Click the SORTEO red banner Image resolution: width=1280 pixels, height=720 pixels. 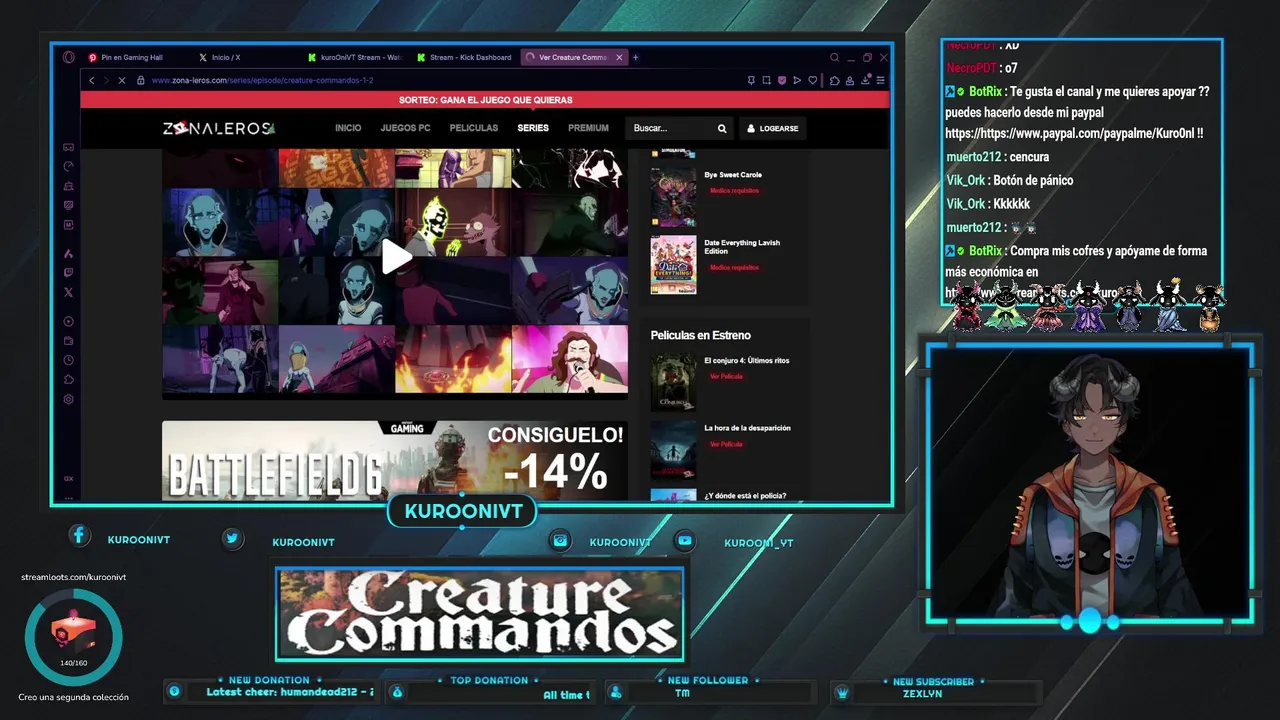pos(485,100)
